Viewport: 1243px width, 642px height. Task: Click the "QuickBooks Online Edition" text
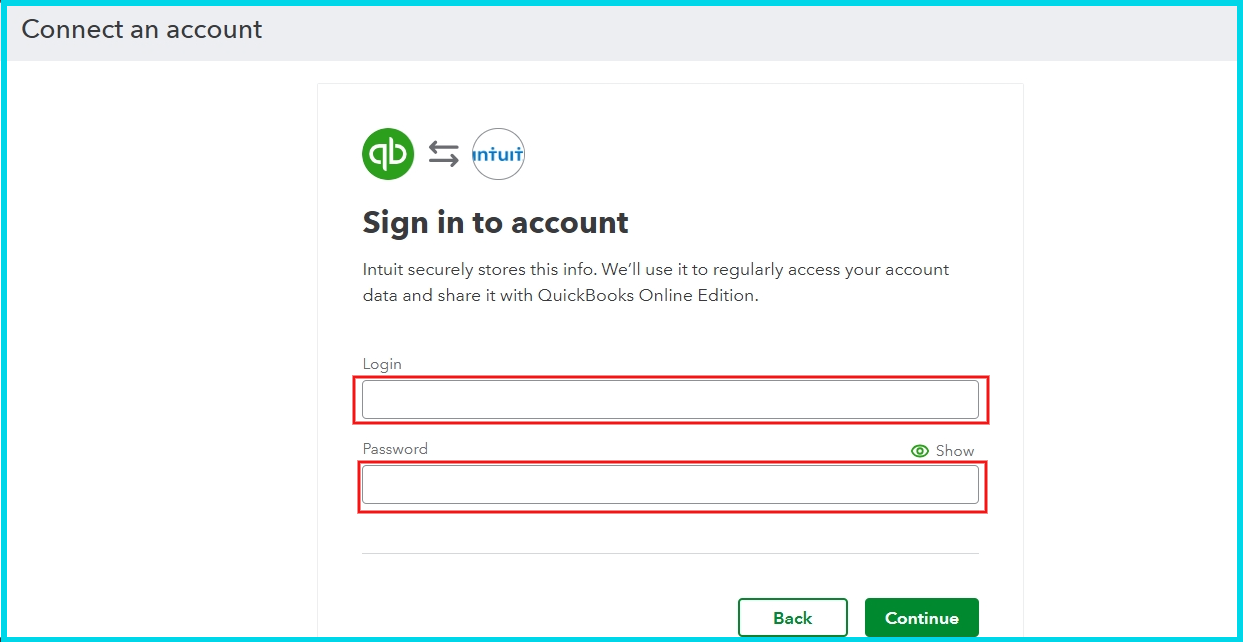[x=648, y=296]
